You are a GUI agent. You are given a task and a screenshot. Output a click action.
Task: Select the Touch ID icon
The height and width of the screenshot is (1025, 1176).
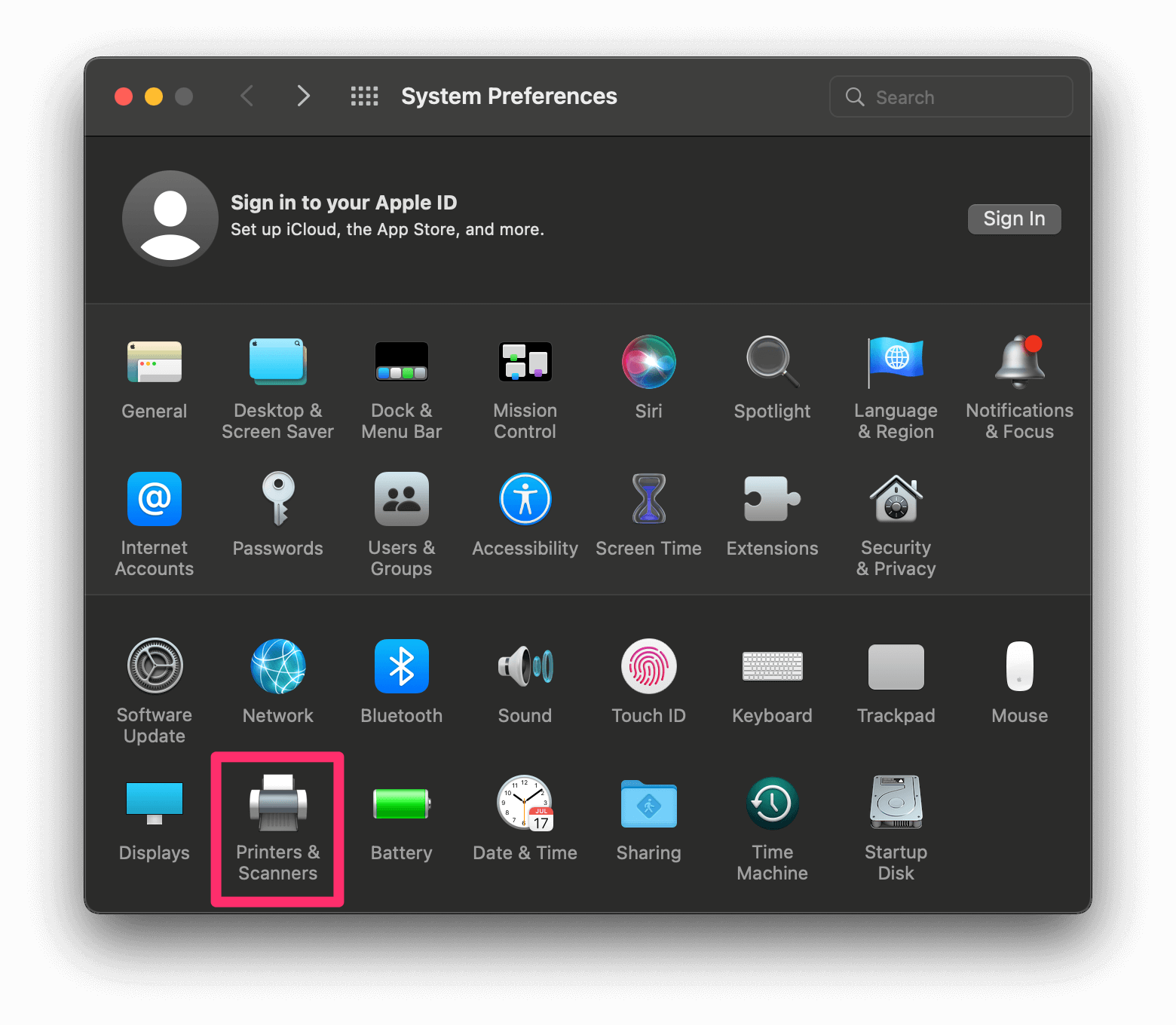click(x=648, y=667)
